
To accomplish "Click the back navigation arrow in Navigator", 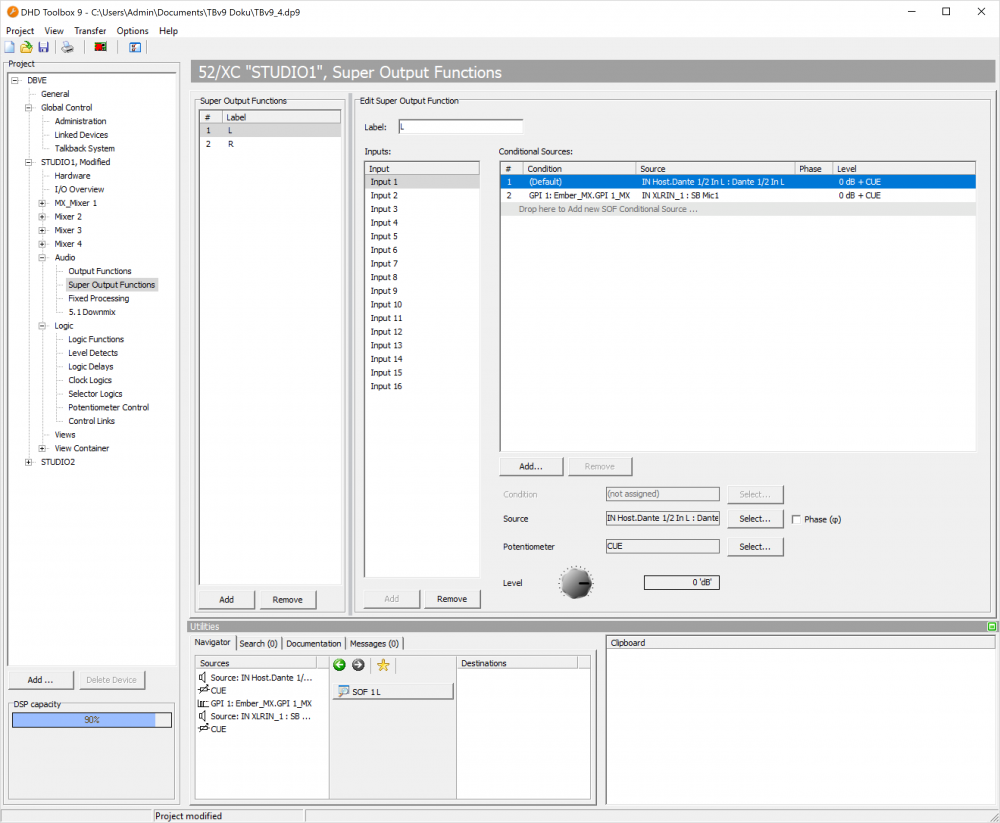I will click(339, 665).
